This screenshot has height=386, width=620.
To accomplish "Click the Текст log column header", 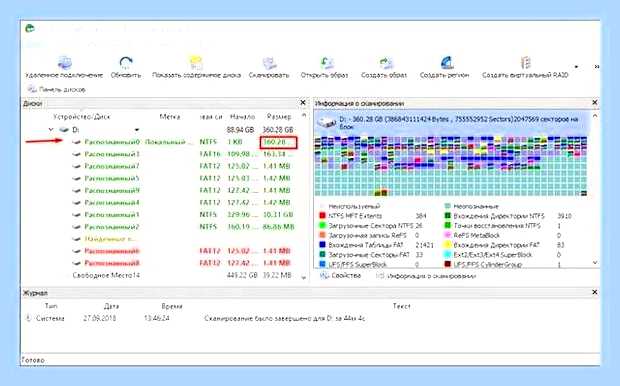I will pyautogui.click(x=402, y=306).
